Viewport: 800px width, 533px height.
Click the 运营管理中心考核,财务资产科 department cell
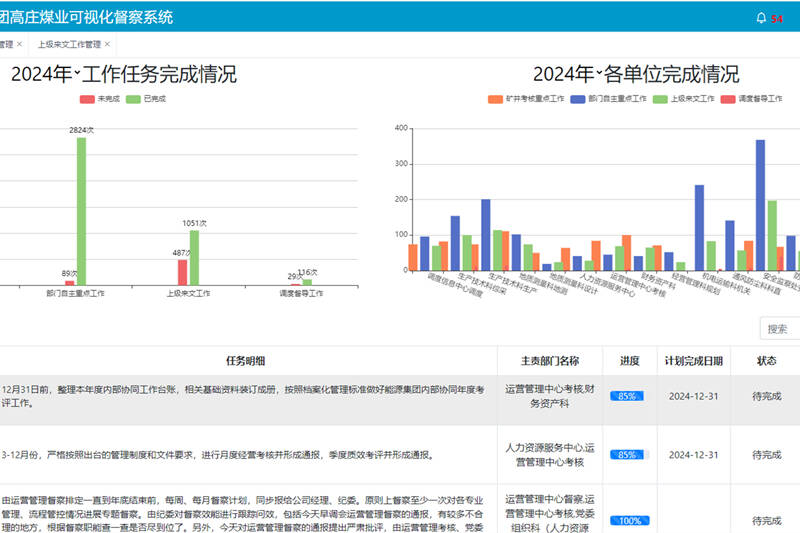coord(550,396)
